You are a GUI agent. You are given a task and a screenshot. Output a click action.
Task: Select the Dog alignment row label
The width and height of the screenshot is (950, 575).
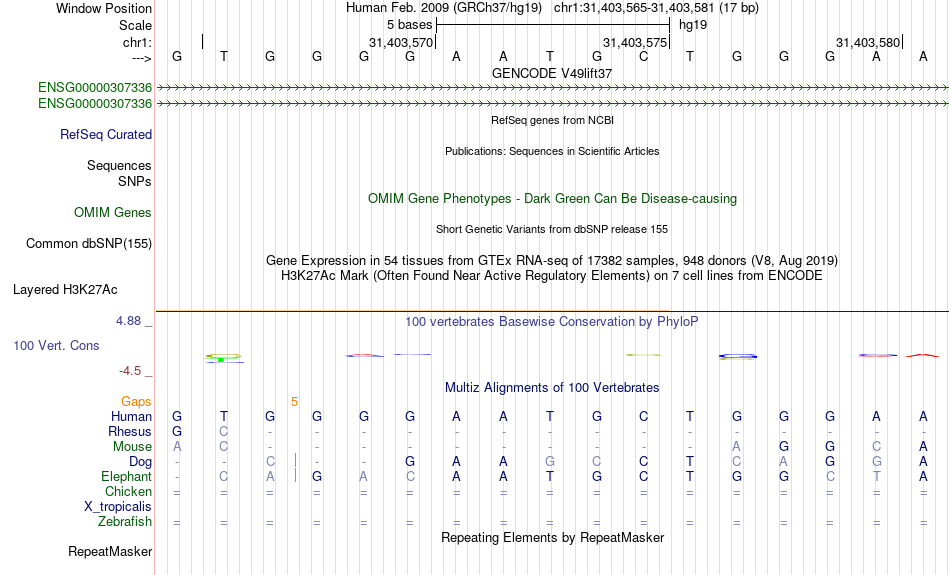[x=140, y=462]
